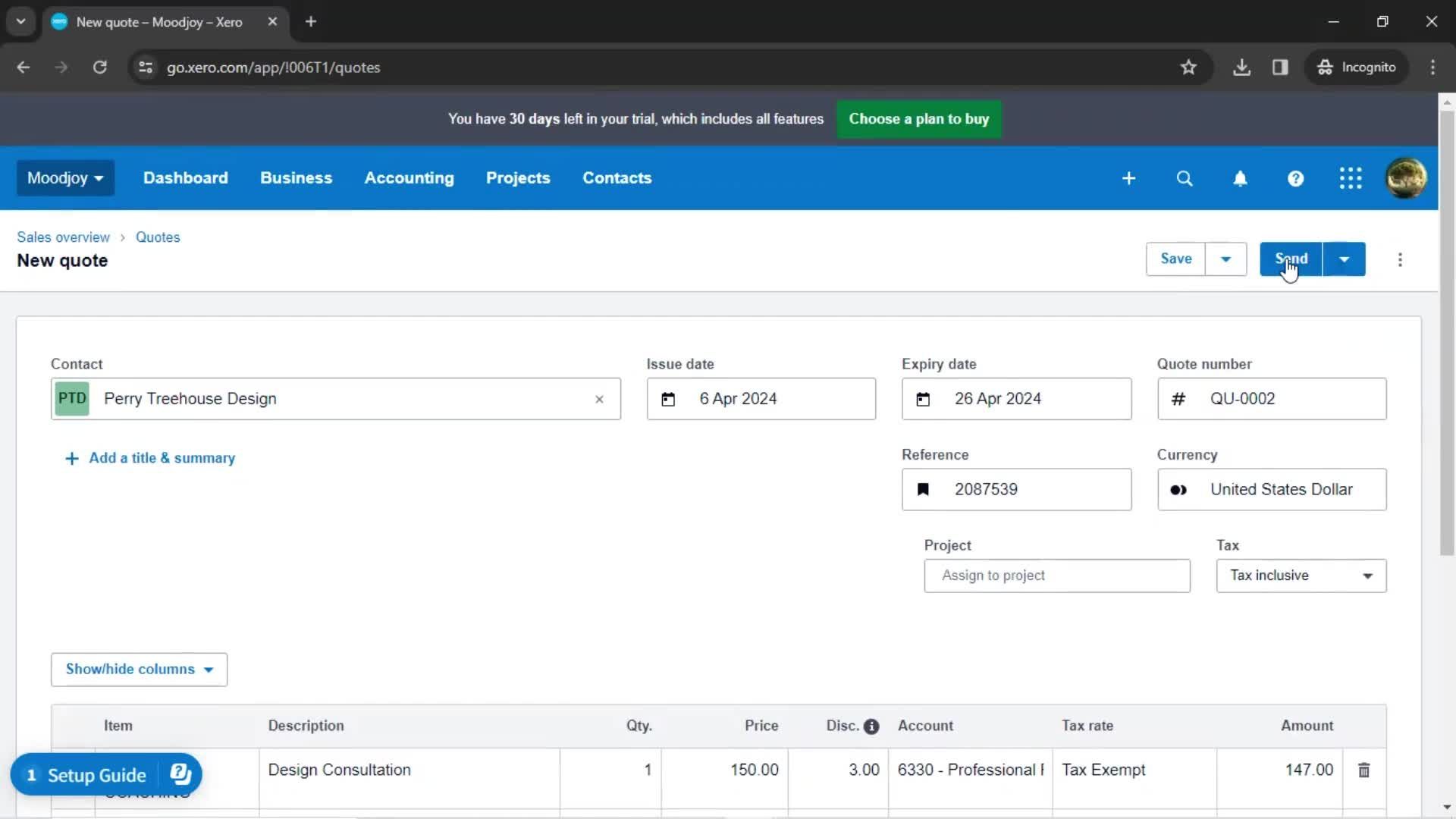Click the PTD contact avatar badge

pyautogui.click(x=72, y=399)
